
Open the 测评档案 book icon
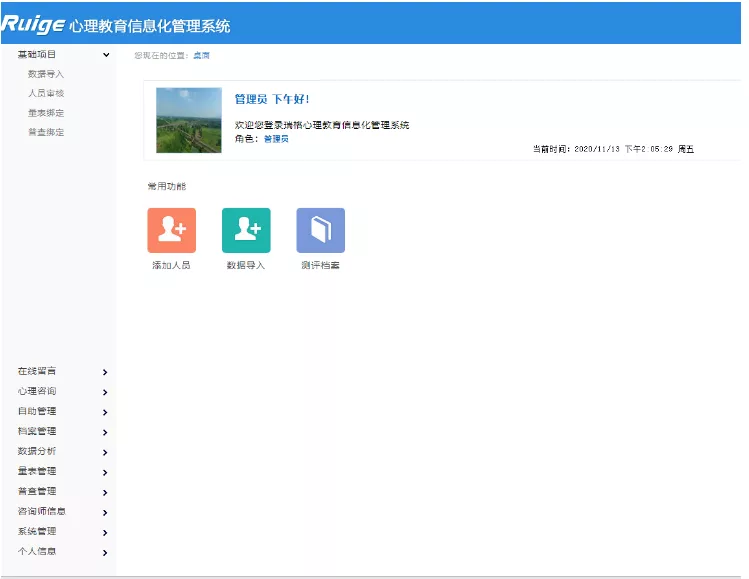[321, 230]
